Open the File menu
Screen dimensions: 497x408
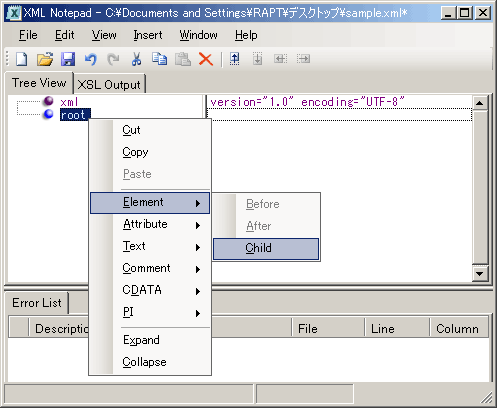point(28,35)
